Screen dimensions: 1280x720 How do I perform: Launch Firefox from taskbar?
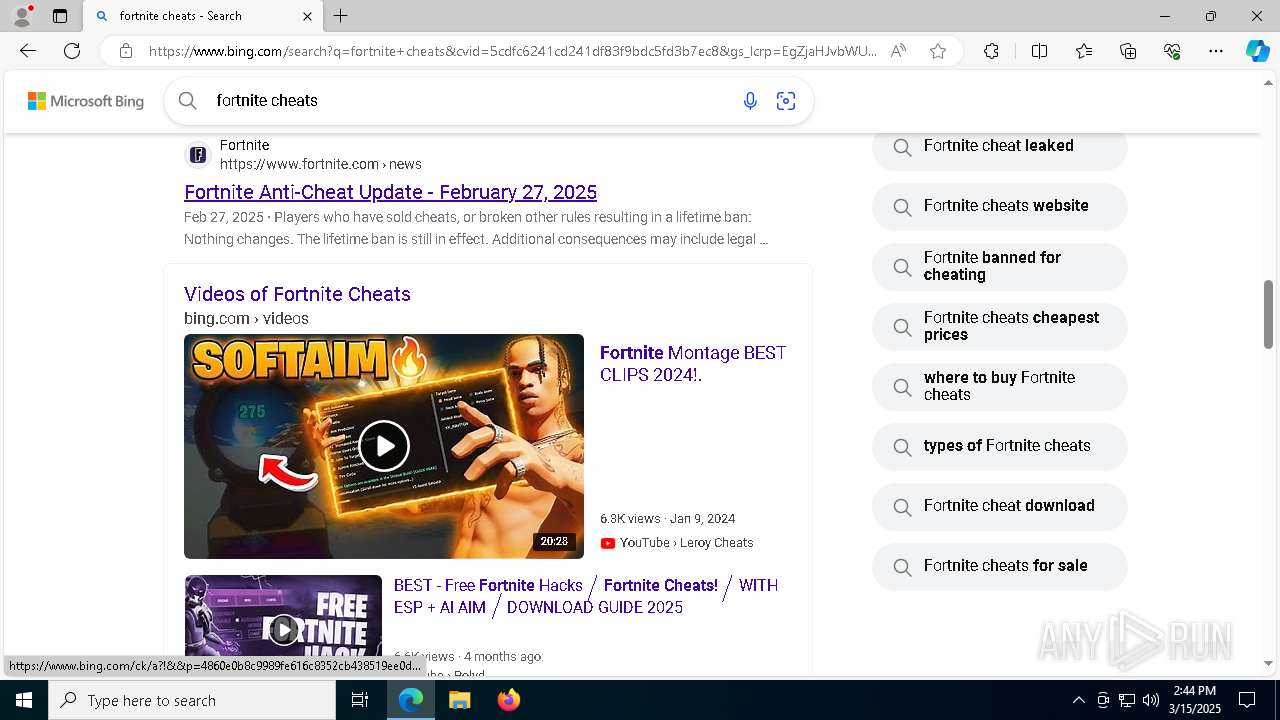pos(509,700)
